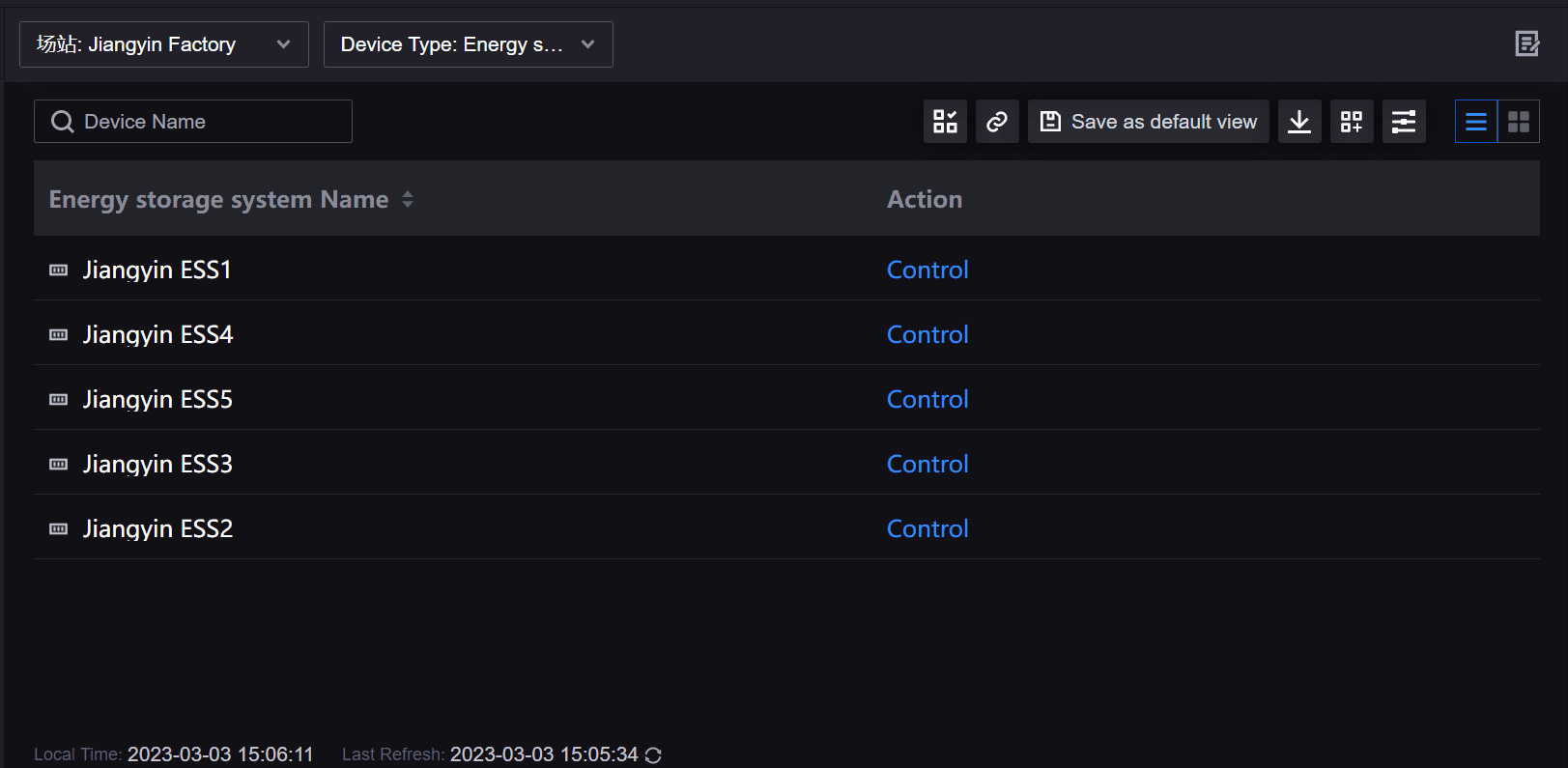Click the refresh icon beside Last Refresh time
The image size is (1568, 768).
(653, 755)
